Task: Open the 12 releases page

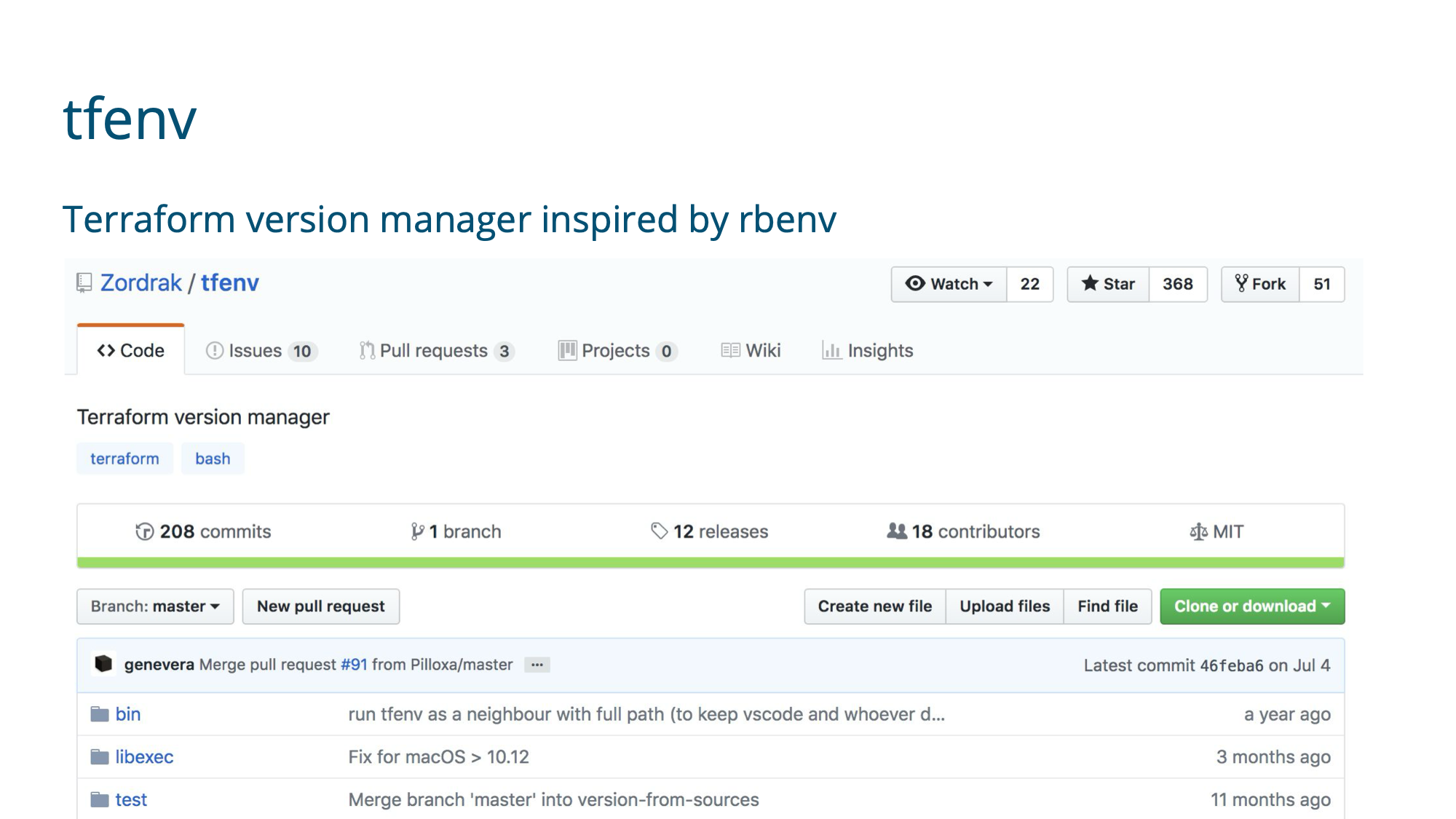Action: pyautogui.click(x=709, y=531)
